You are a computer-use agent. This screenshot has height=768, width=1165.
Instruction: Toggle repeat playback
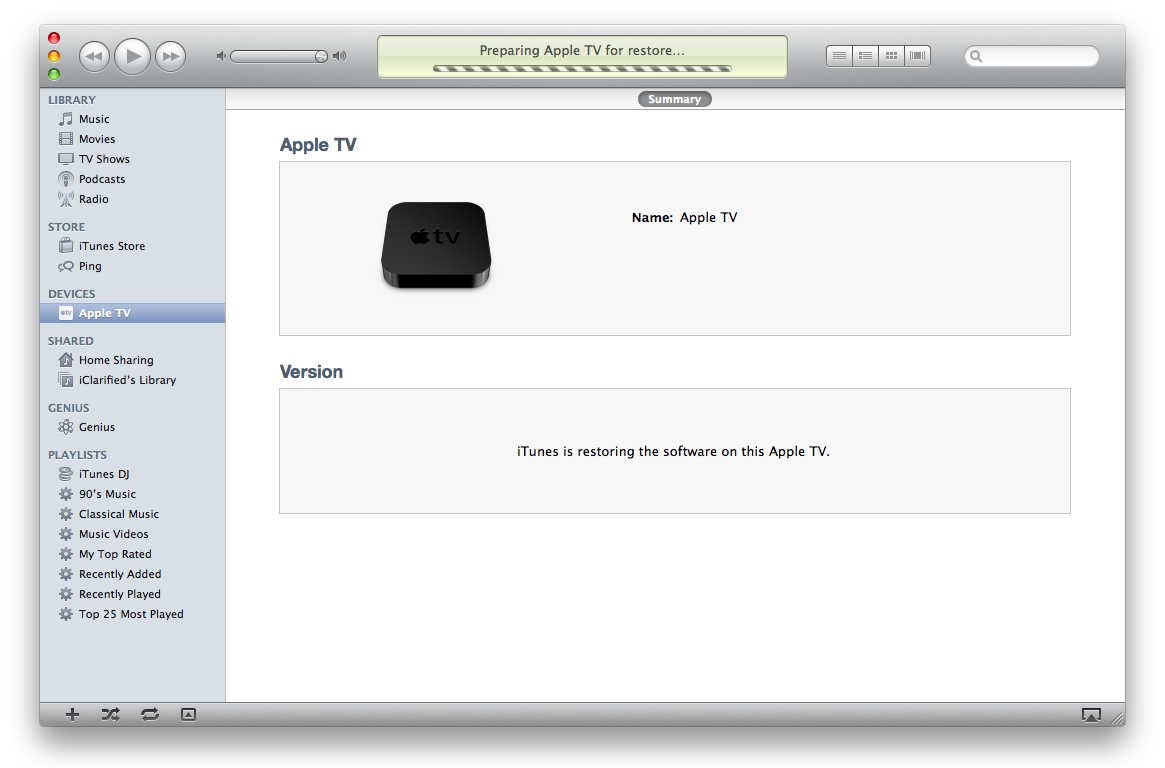pyautogui.click(x=150, y=715)
